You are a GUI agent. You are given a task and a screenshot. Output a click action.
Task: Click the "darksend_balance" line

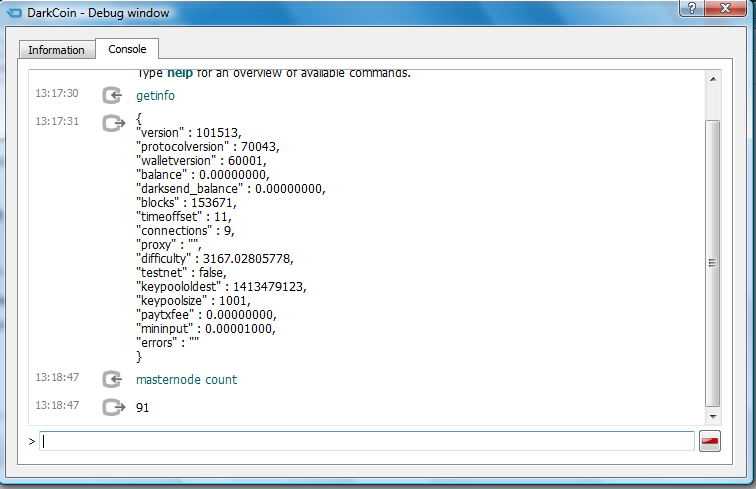click(231, 189)
